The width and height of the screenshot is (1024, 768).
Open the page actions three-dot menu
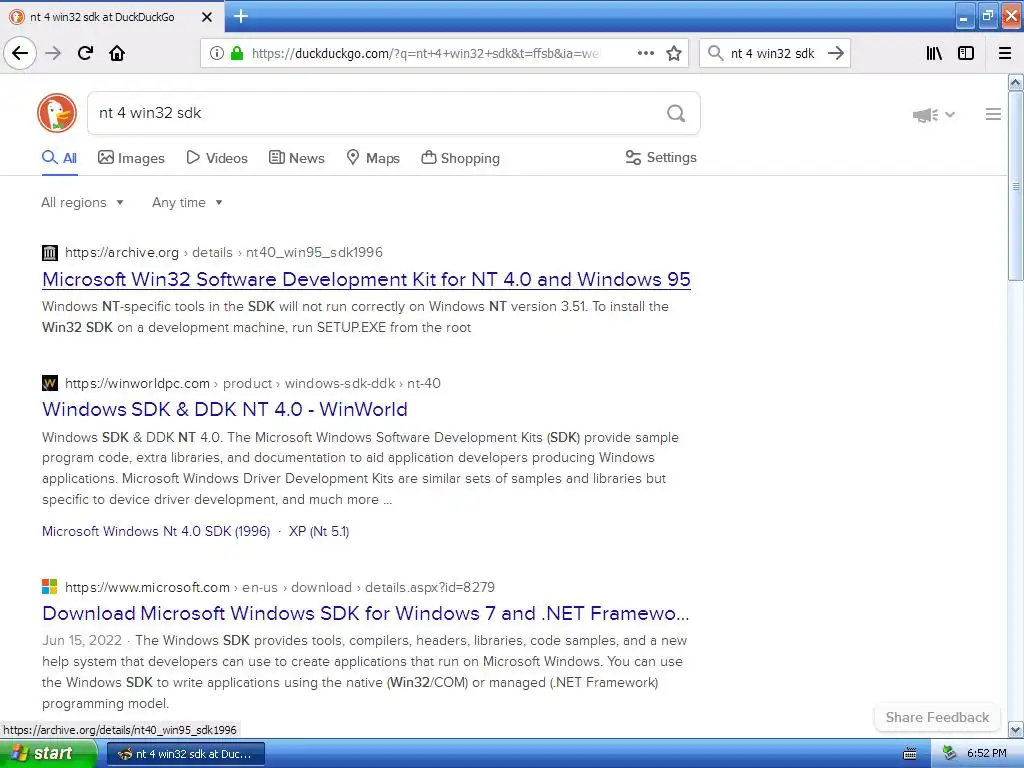645,53
